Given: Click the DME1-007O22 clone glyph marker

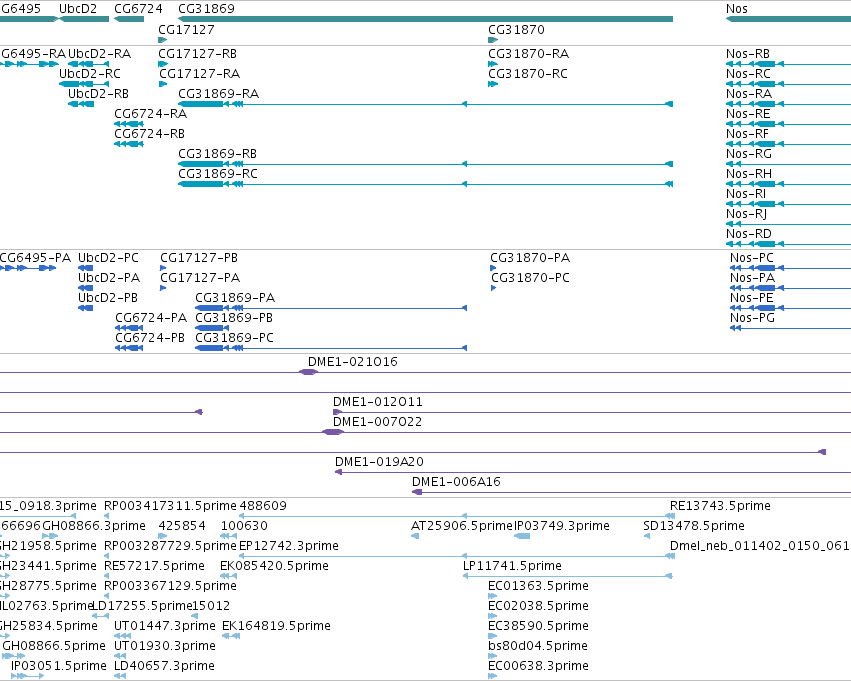Looking at the screenshot, I should pos(333,432).
